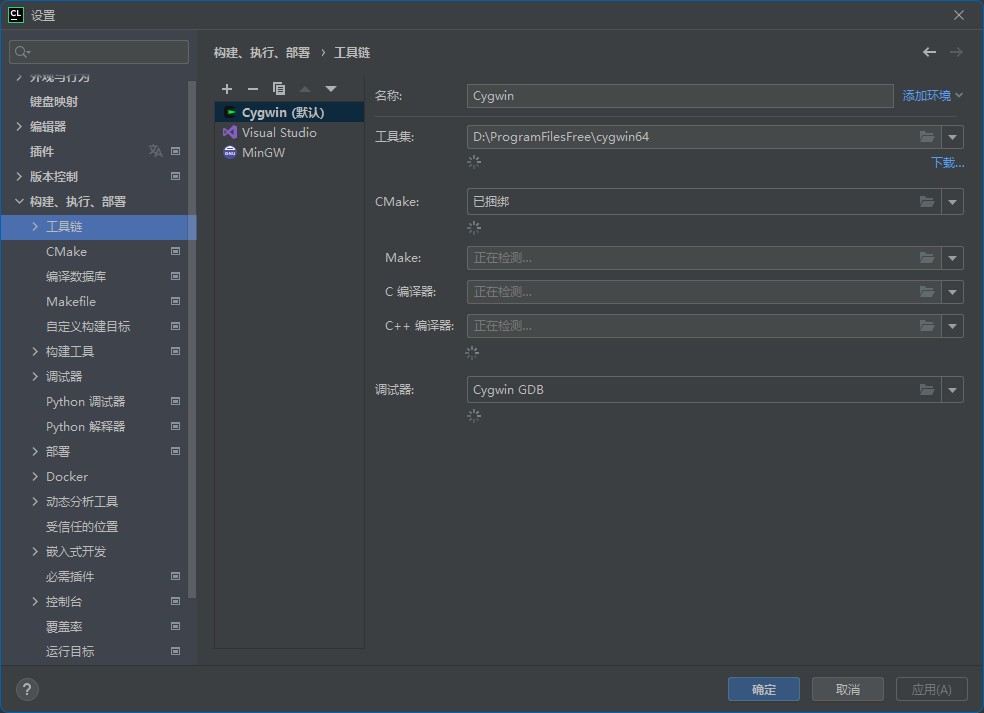Click project-level icon beside 覆盖率
The image size is (984, 713).
tap(176, 626)
